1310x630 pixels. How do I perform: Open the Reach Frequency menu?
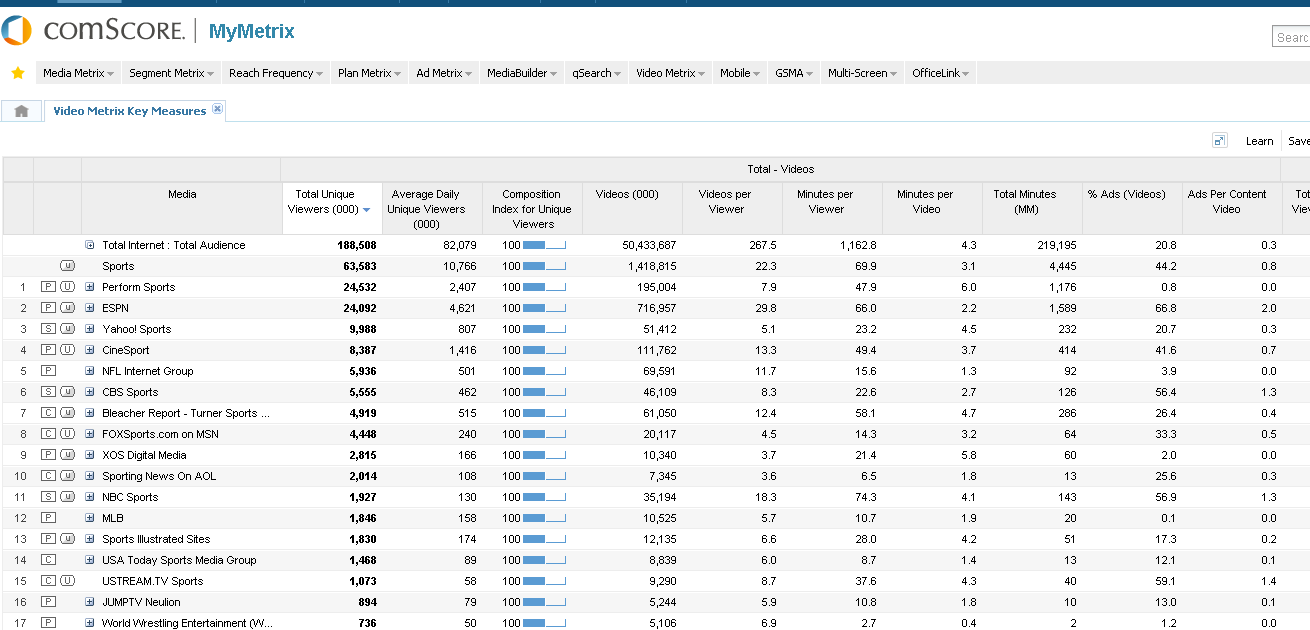[x=276, y=73]
